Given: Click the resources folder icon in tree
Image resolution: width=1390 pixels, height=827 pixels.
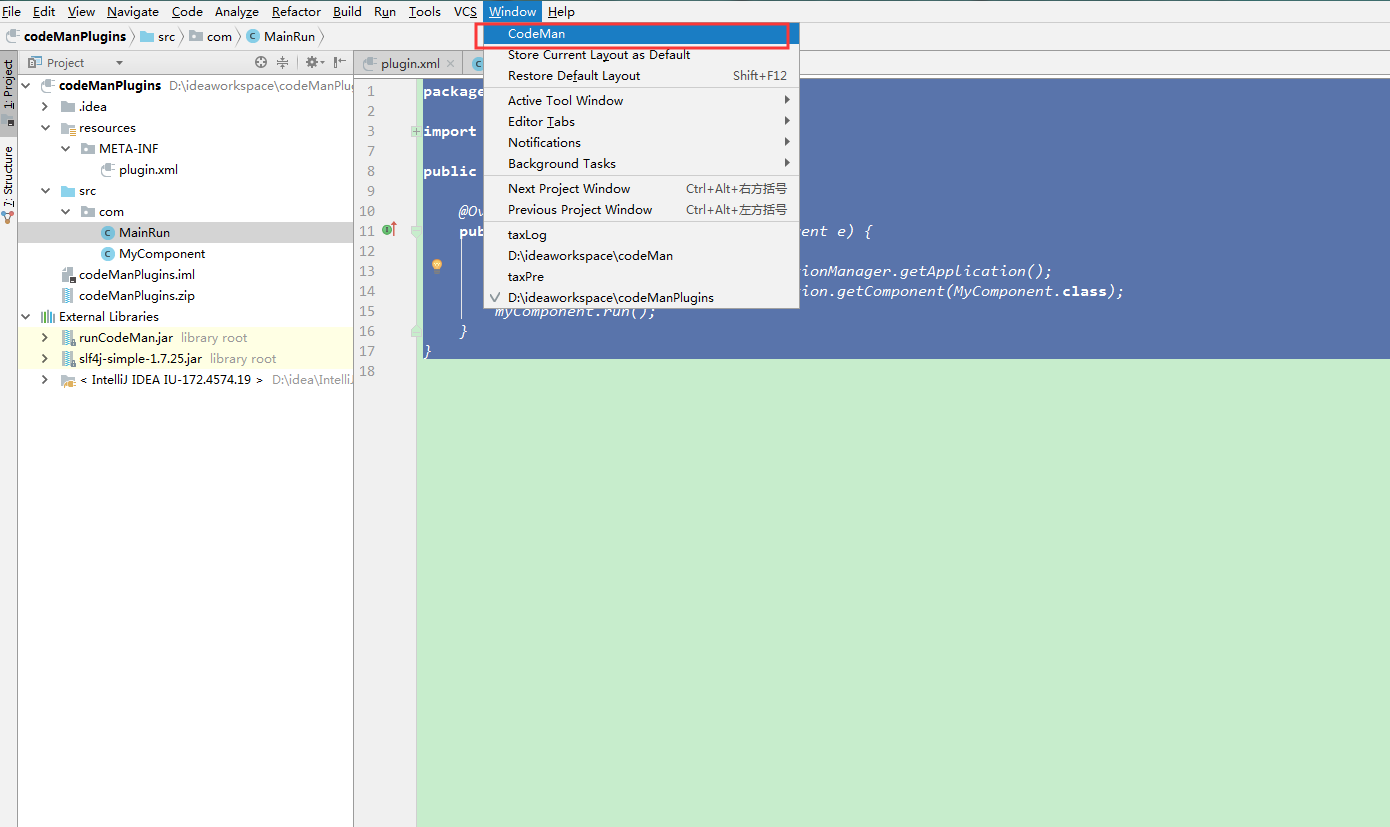Looking at the screenshot, I should pyautogui.click(x=68, y=128).
